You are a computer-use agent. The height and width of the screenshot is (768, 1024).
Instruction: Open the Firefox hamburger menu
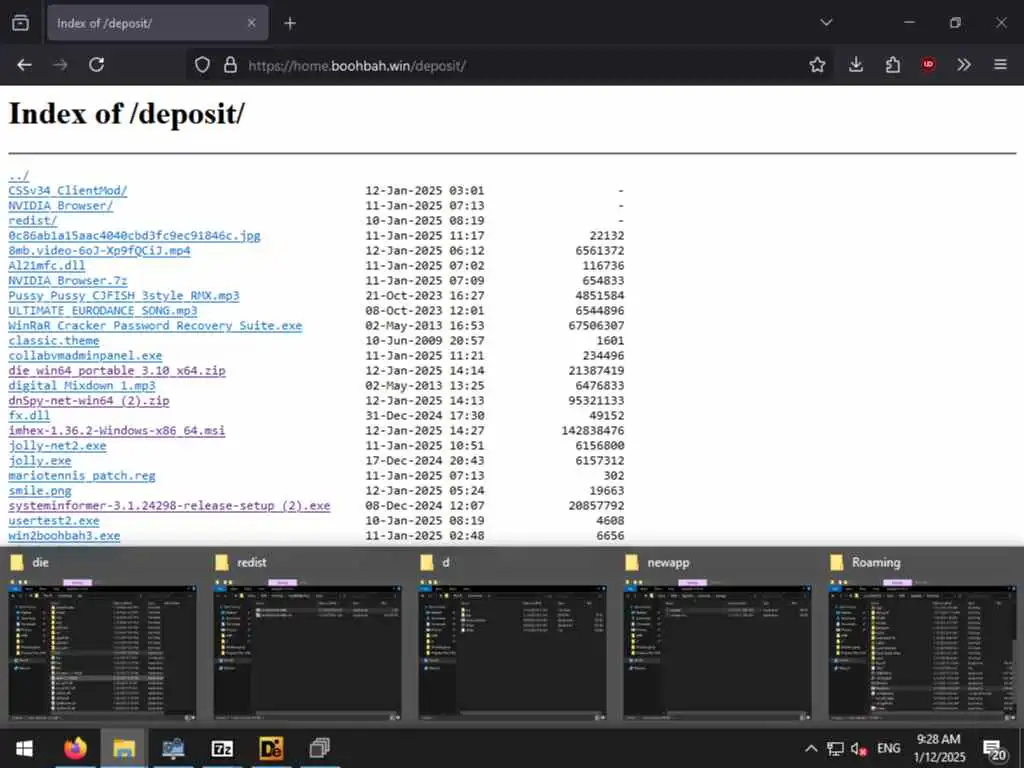[x=1000, y=65]
